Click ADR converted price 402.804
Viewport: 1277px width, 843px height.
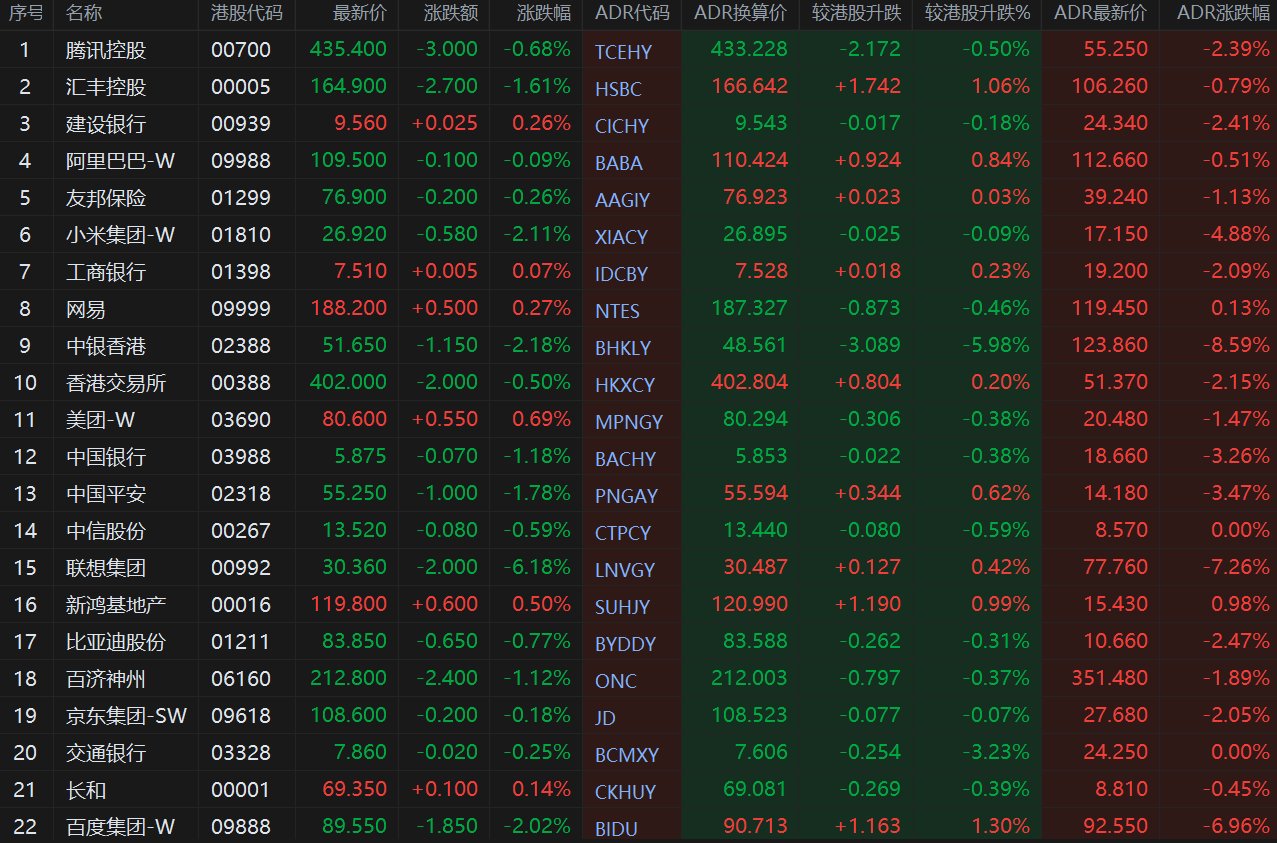pyautogui.click(x=749, y=383)
